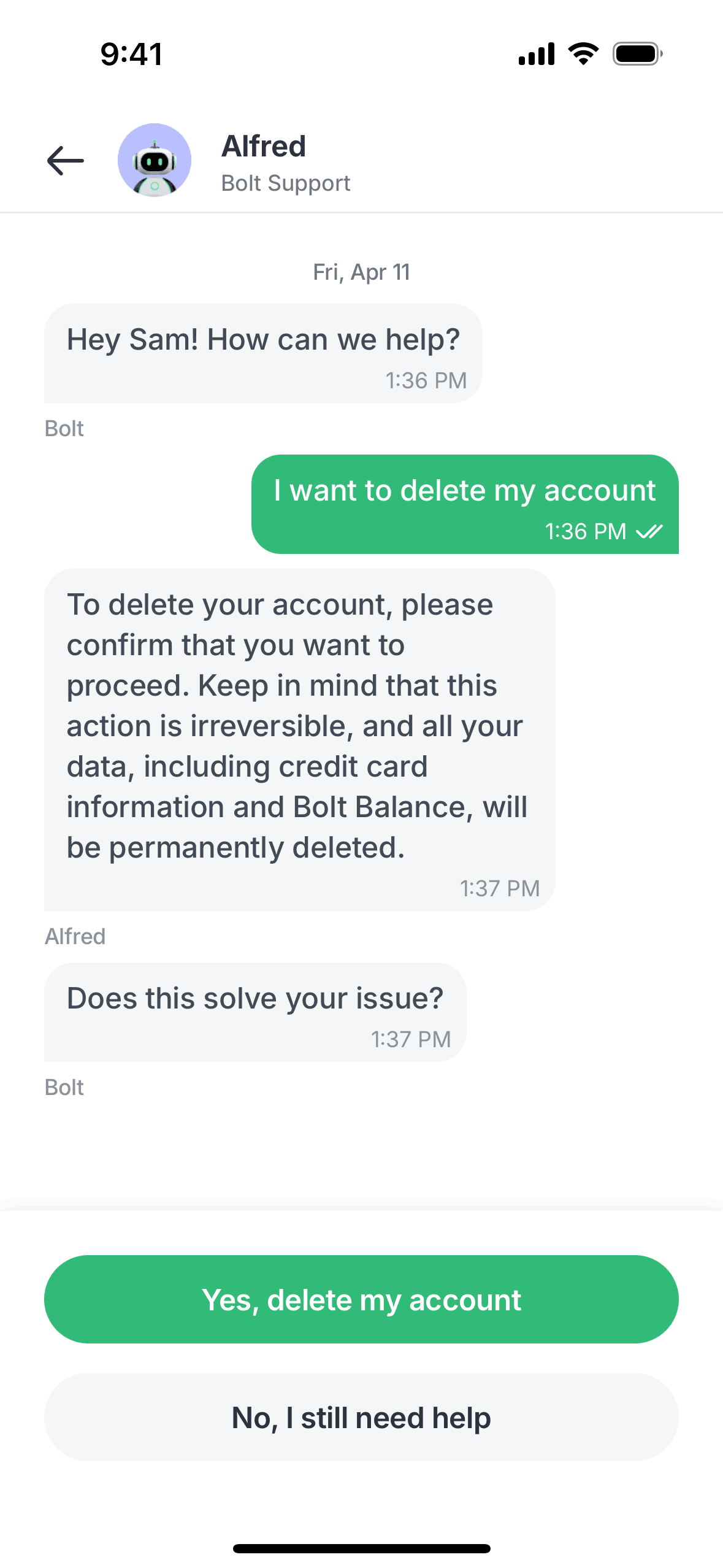
Task: Tap the home indicator bar
Action: [361, 1548]
